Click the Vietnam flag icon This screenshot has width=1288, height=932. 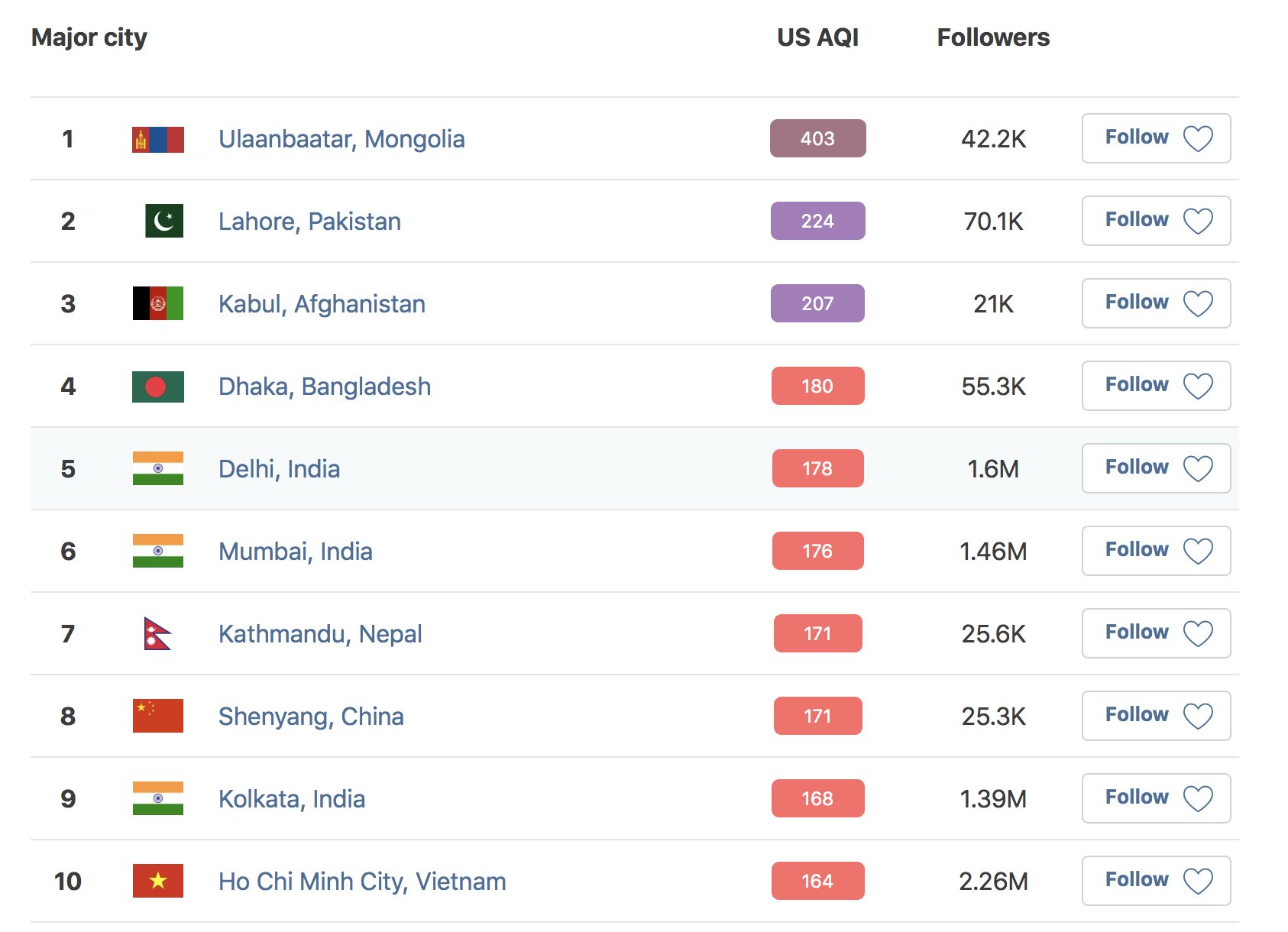[x=157, y=881]
